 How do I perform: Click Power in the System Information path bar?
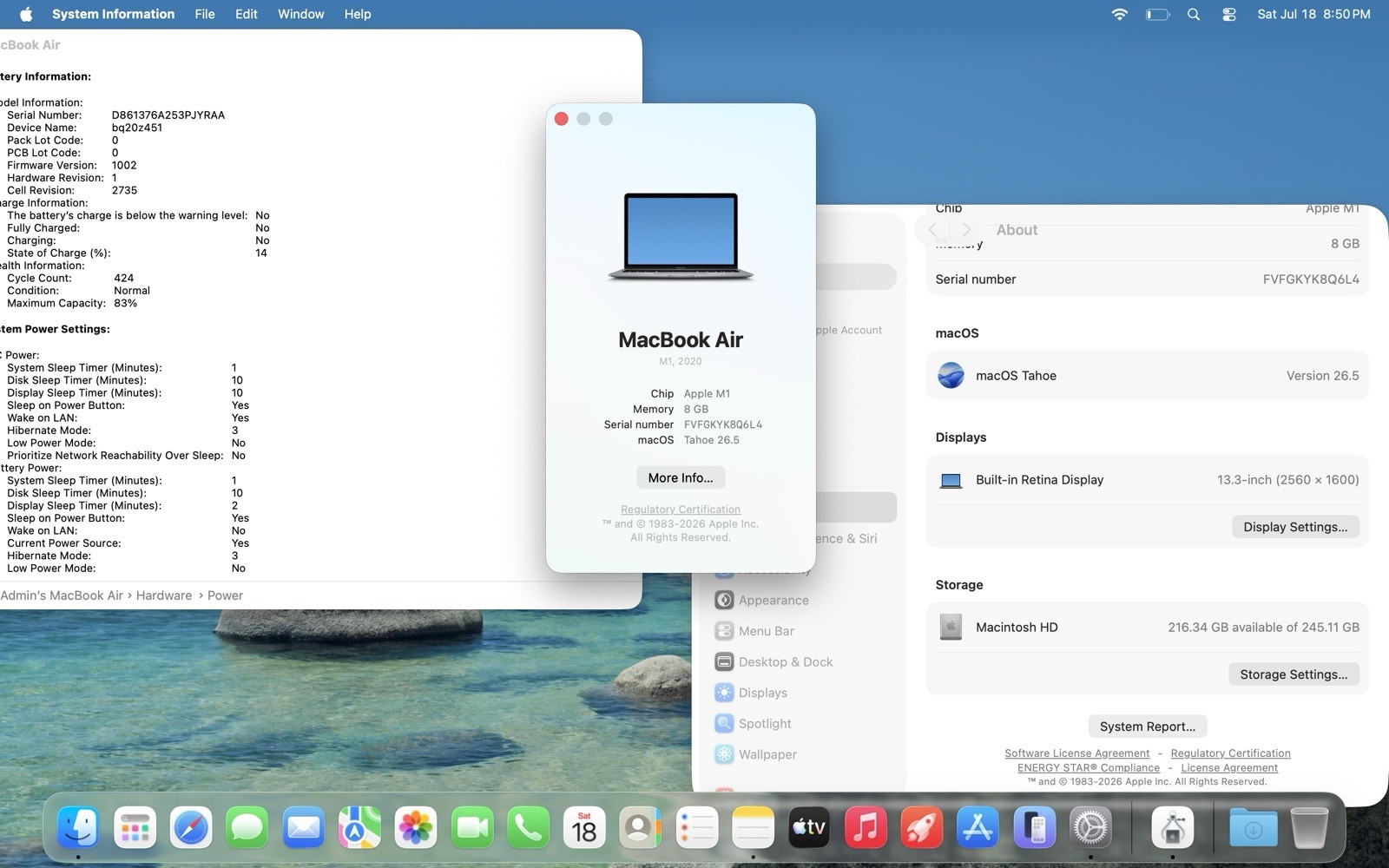coord(225,595)
